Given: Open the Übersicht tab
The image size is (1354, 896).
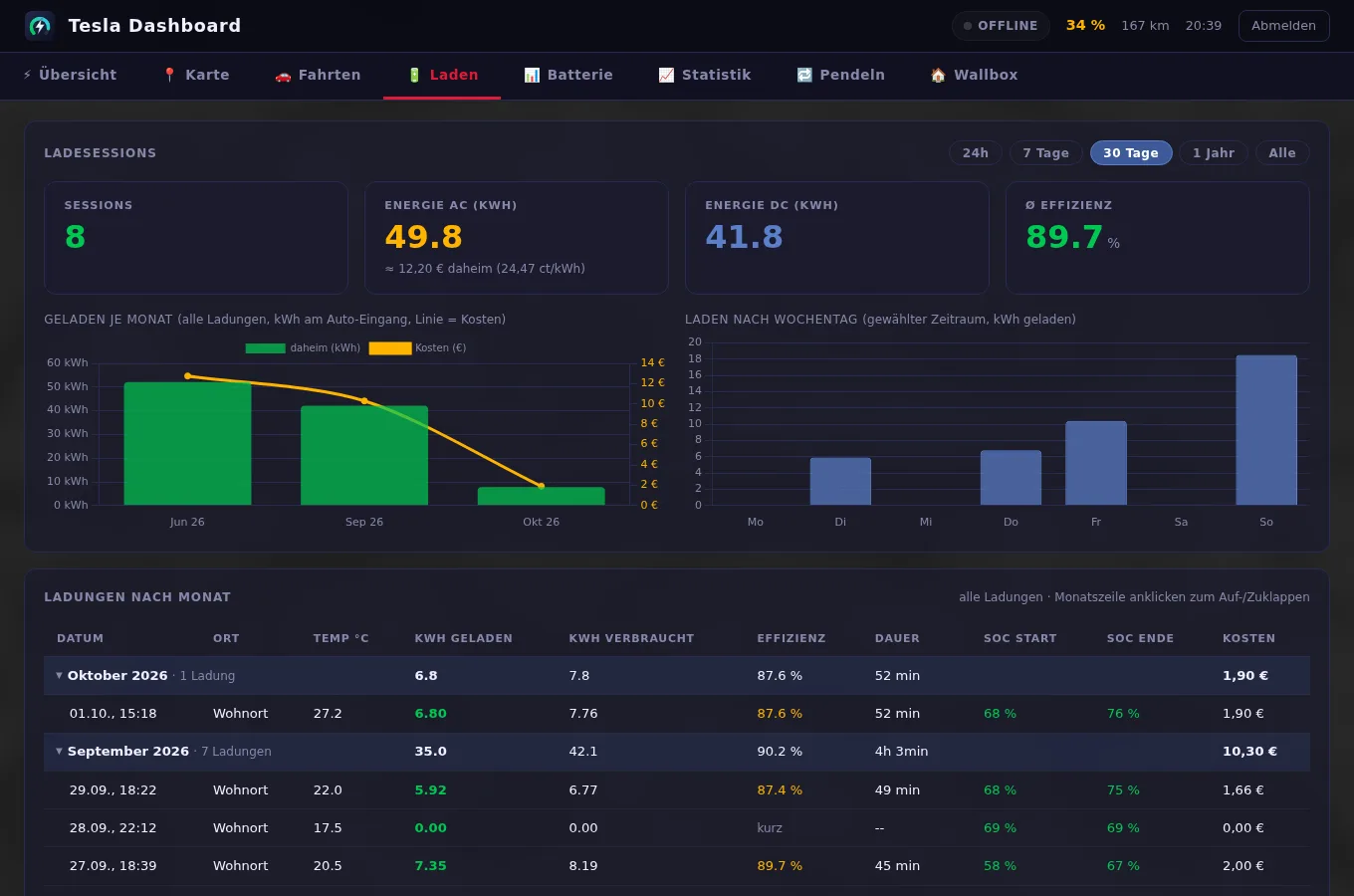Looking at the screenshot, I should coord(70,75).
